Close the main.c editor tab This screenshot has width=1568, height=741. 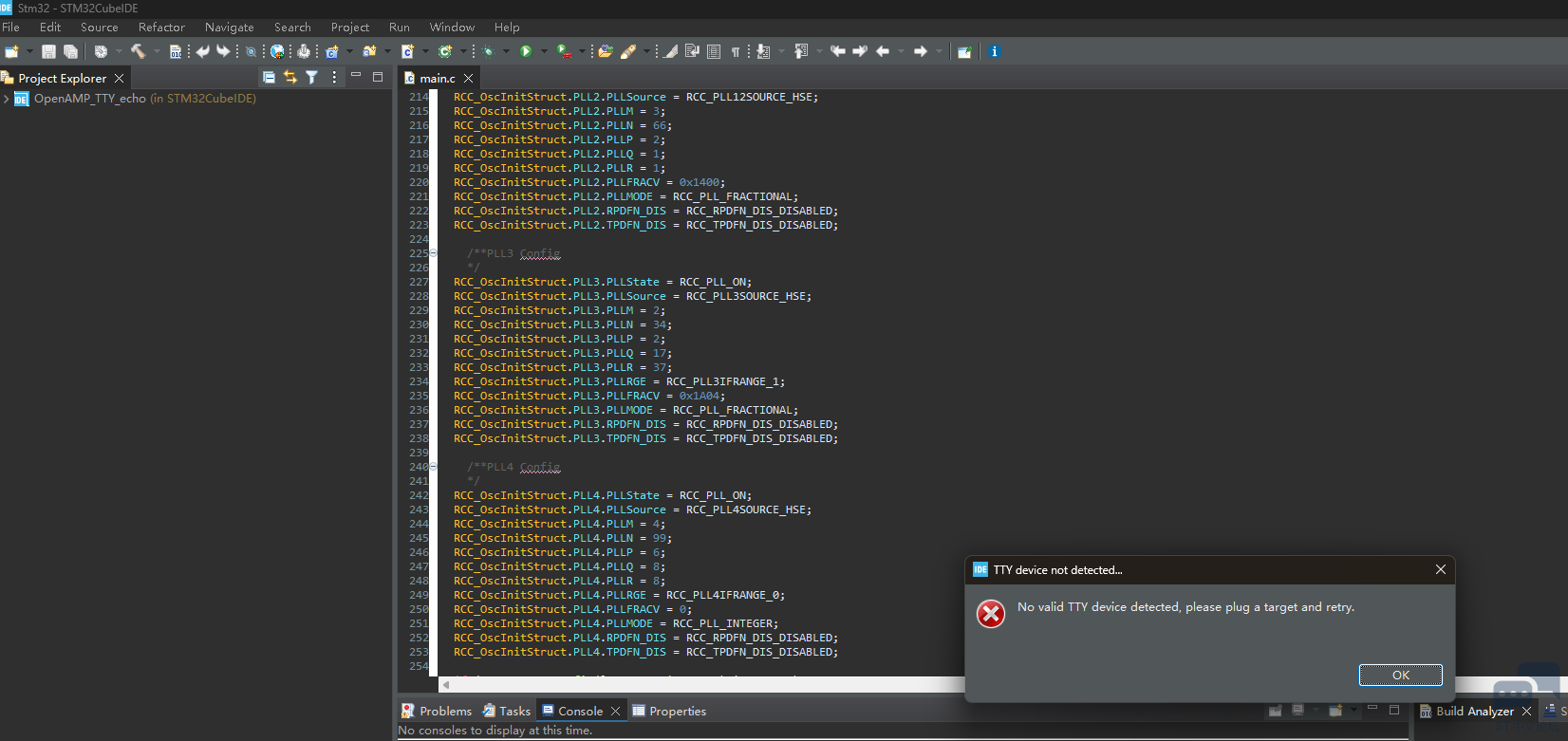click(468, 78)
